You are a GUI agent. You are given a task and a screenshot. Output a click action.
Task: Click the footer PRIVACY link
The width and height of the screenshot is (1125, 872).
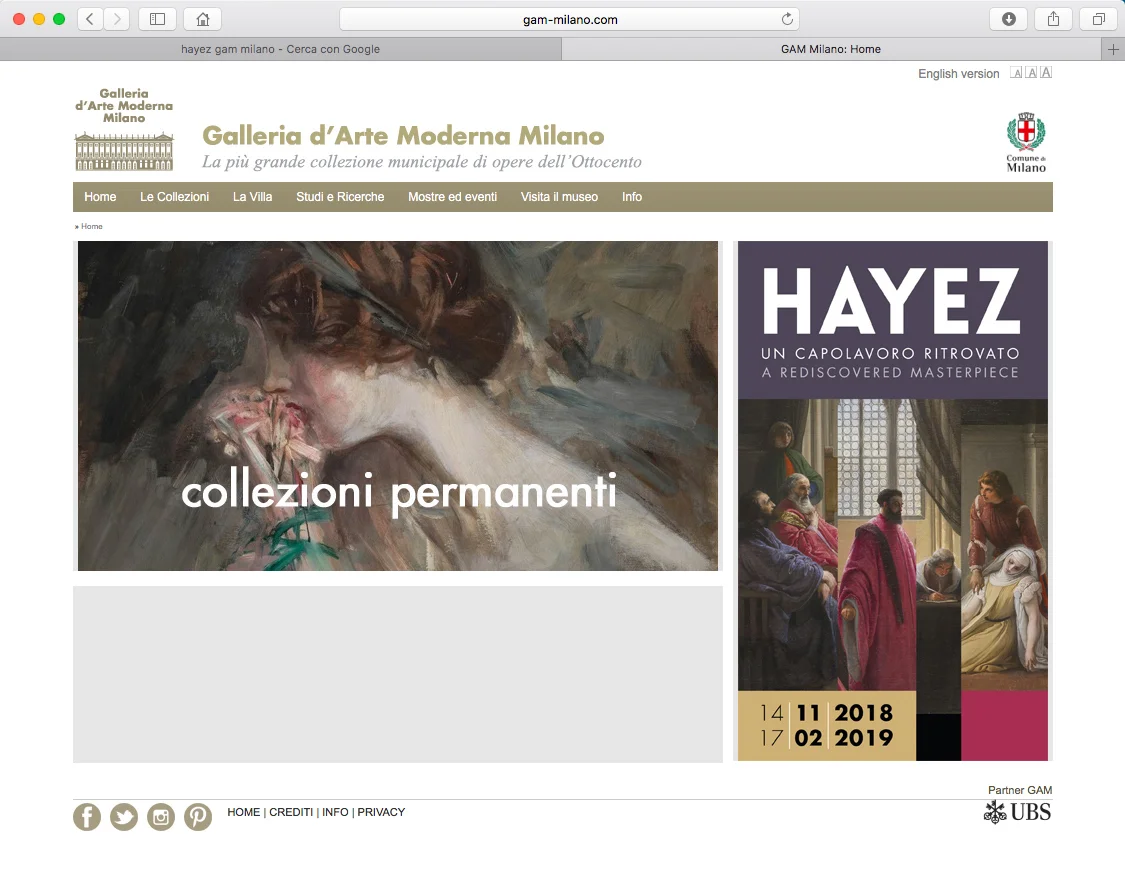point(381,812)
